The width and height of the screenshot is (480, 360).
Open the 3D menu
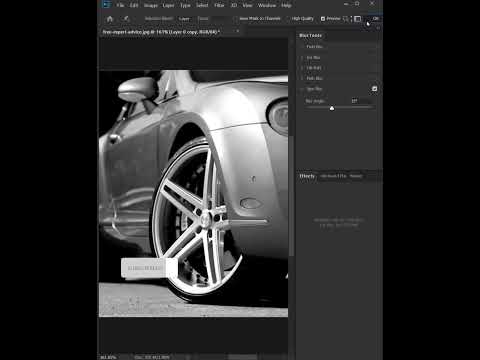click(x=234, y=5)
